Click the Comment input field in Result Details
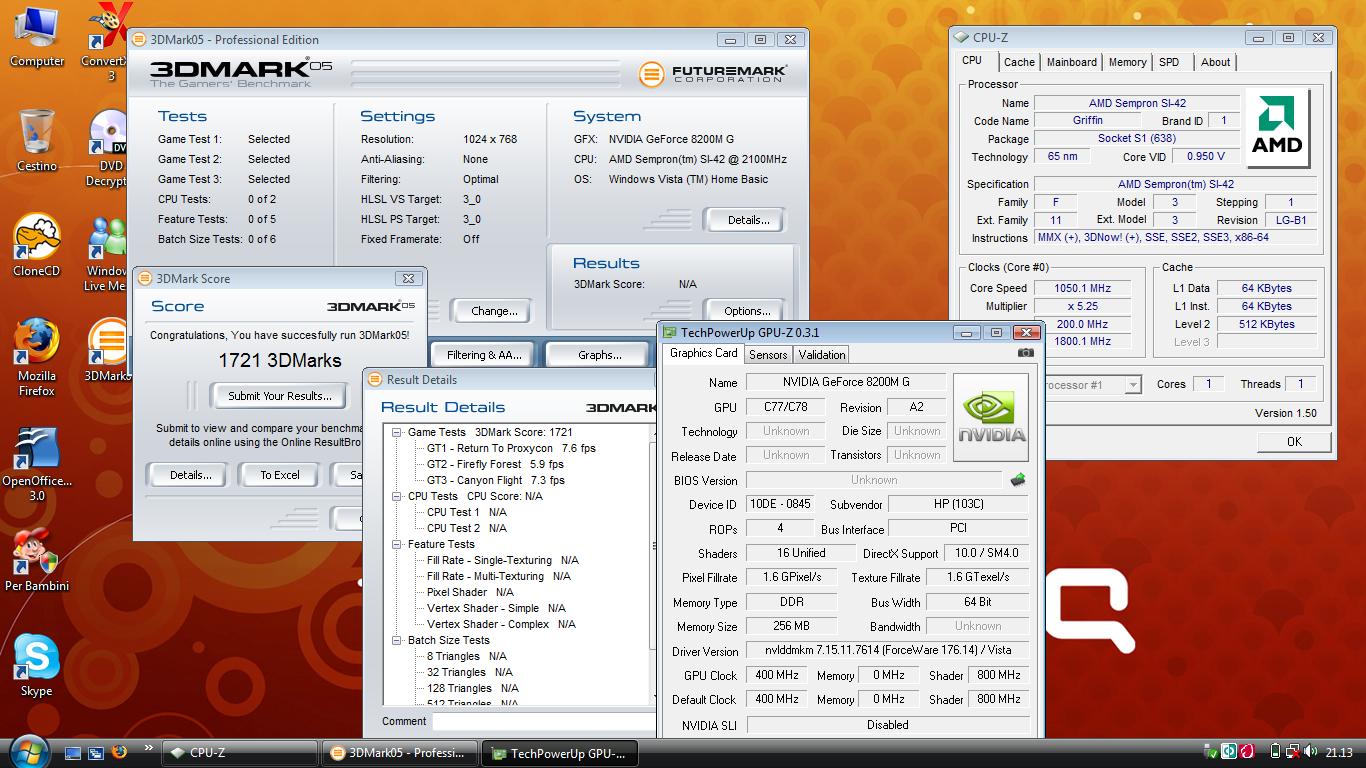 544,721
